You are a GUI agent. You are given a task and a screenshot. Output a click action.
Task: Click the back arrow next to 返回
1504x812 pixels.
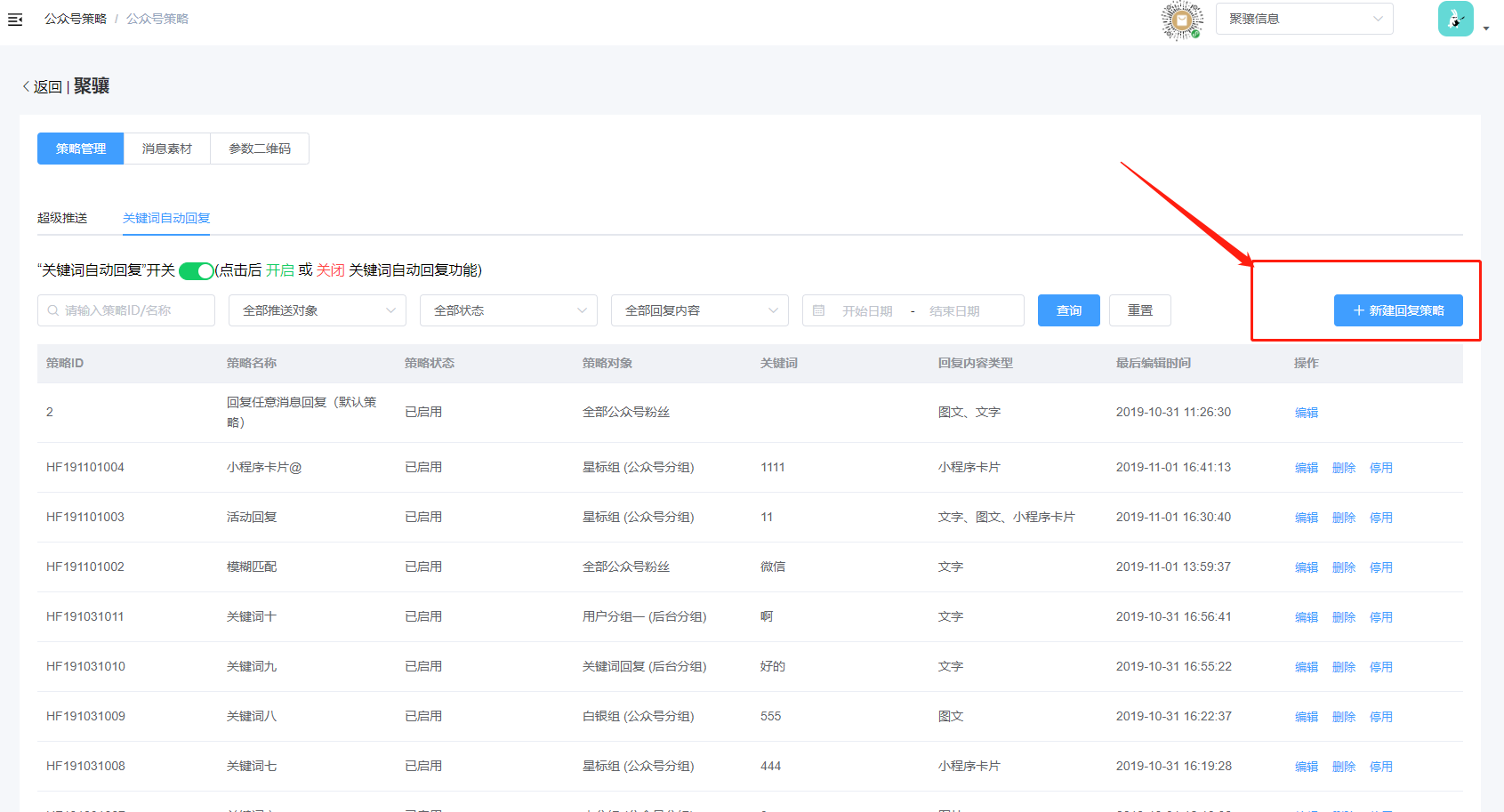[26, 86]
